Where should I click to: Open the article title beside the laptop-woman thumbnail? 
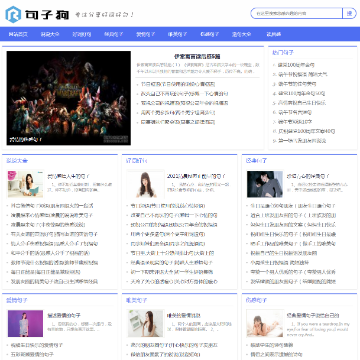pos(183,315)
